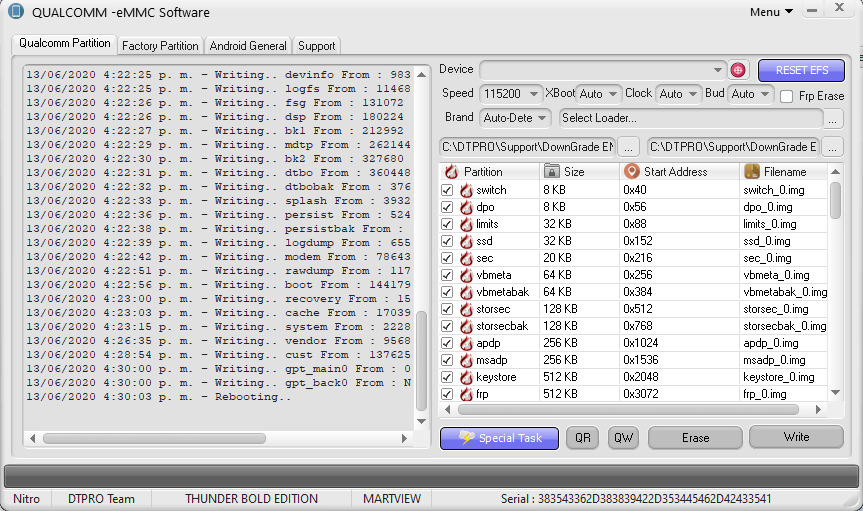Click the second DownGrade path field
This screenshot has height=511, width=863.
click(x=734, y=147)
